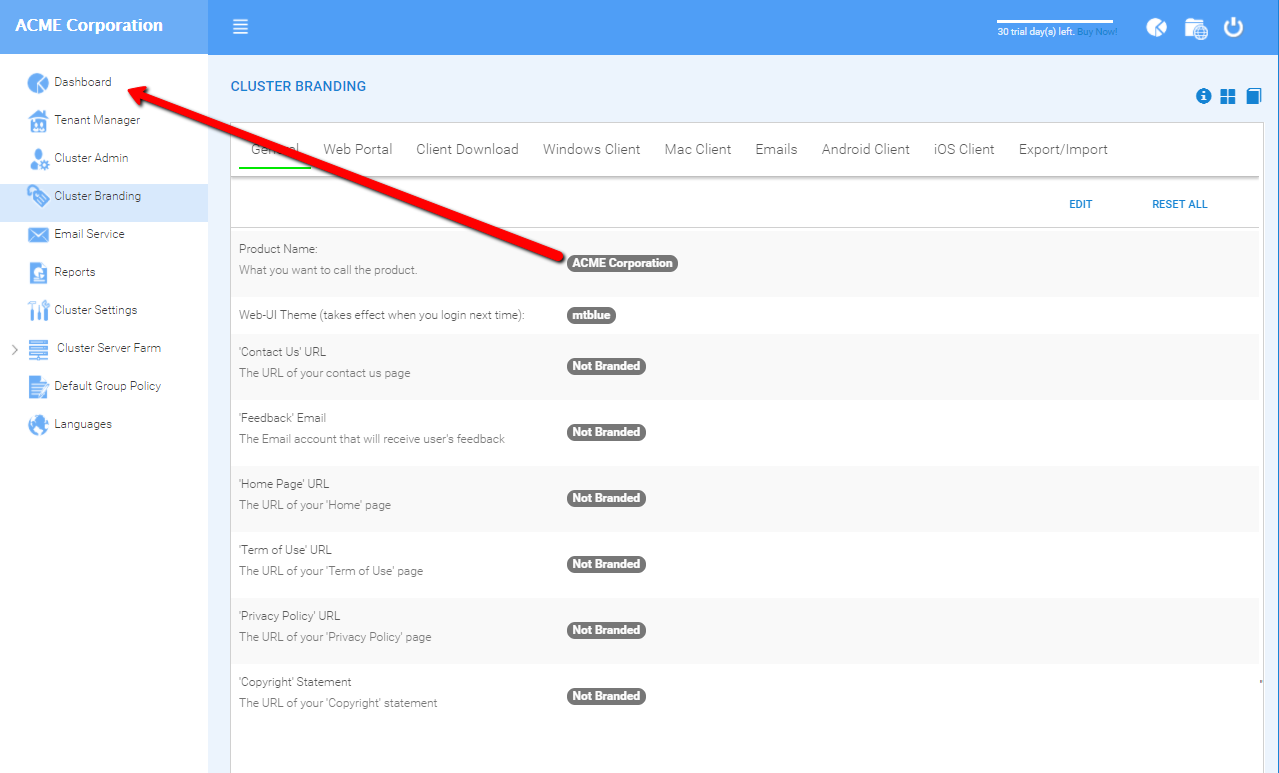This screenshot has height=773, width=1279.
Task: Click the Languages globe icon
Action: coord(38,425)
